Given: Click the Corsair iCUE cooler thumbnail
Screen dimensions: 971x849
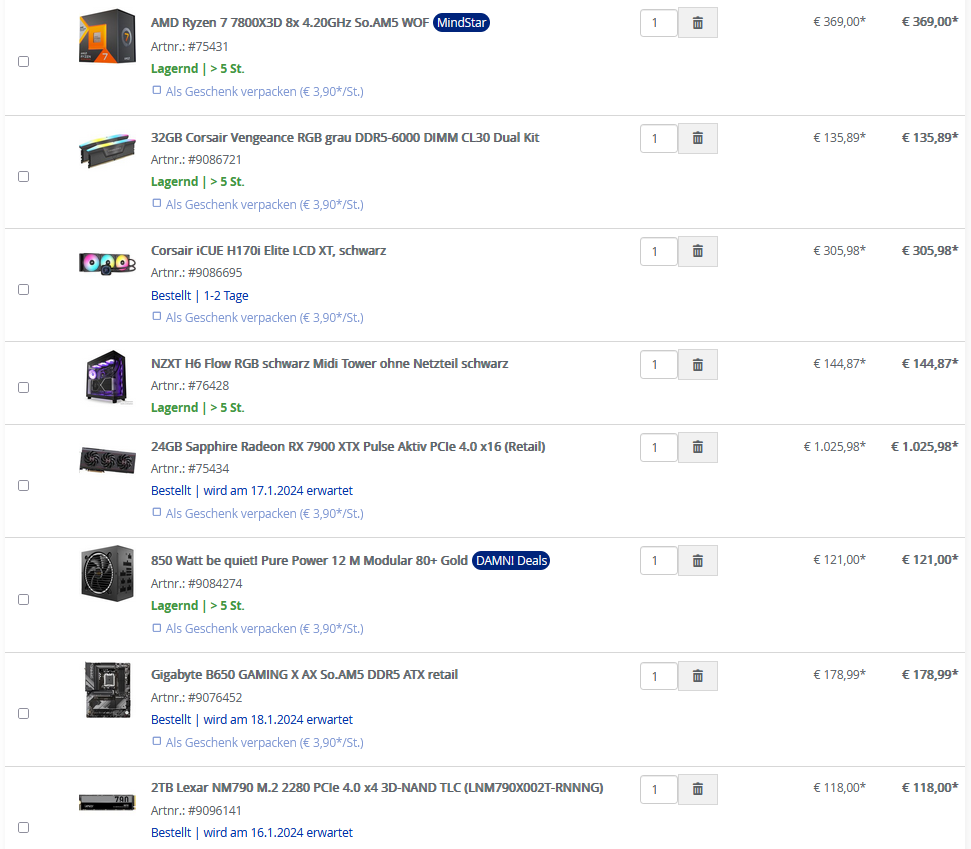Looking at the screenshot, I should pyautogui.click(x=108, y=263).
